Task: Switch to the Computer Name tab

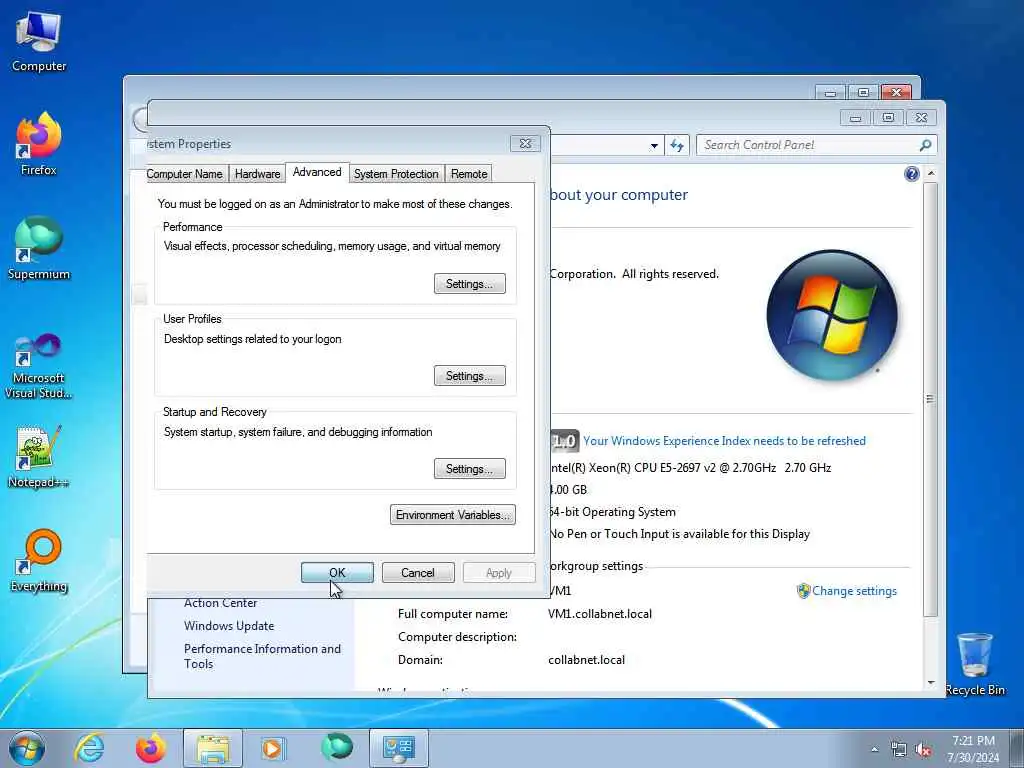Action: [x=184, y=174]
